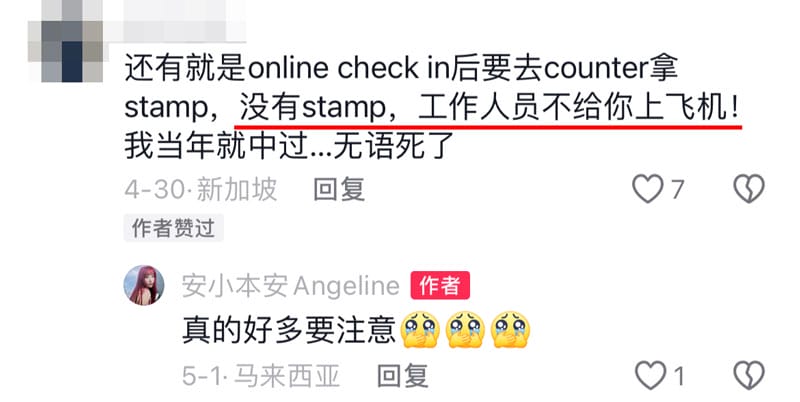Tap the like count 7

pos(677,190)
